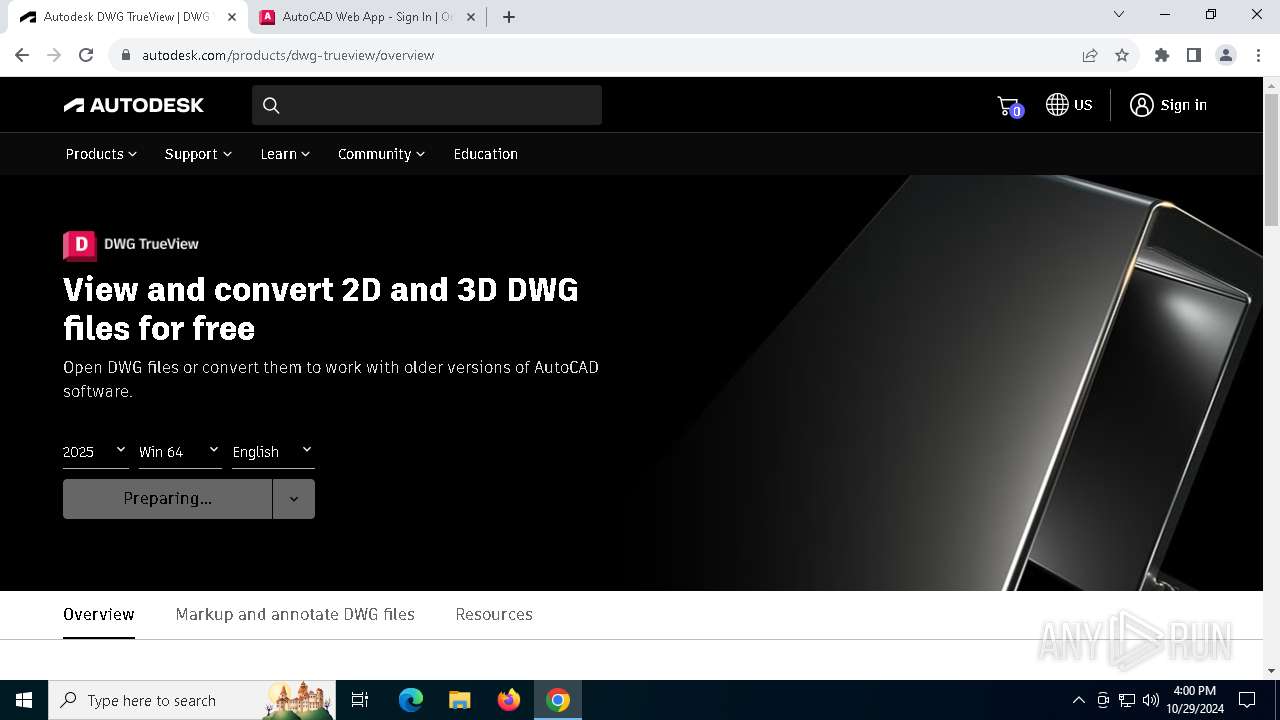Click the Preparing... download button
The height and width of the screenshot is (720, 1280).
(x=167, y=499)
